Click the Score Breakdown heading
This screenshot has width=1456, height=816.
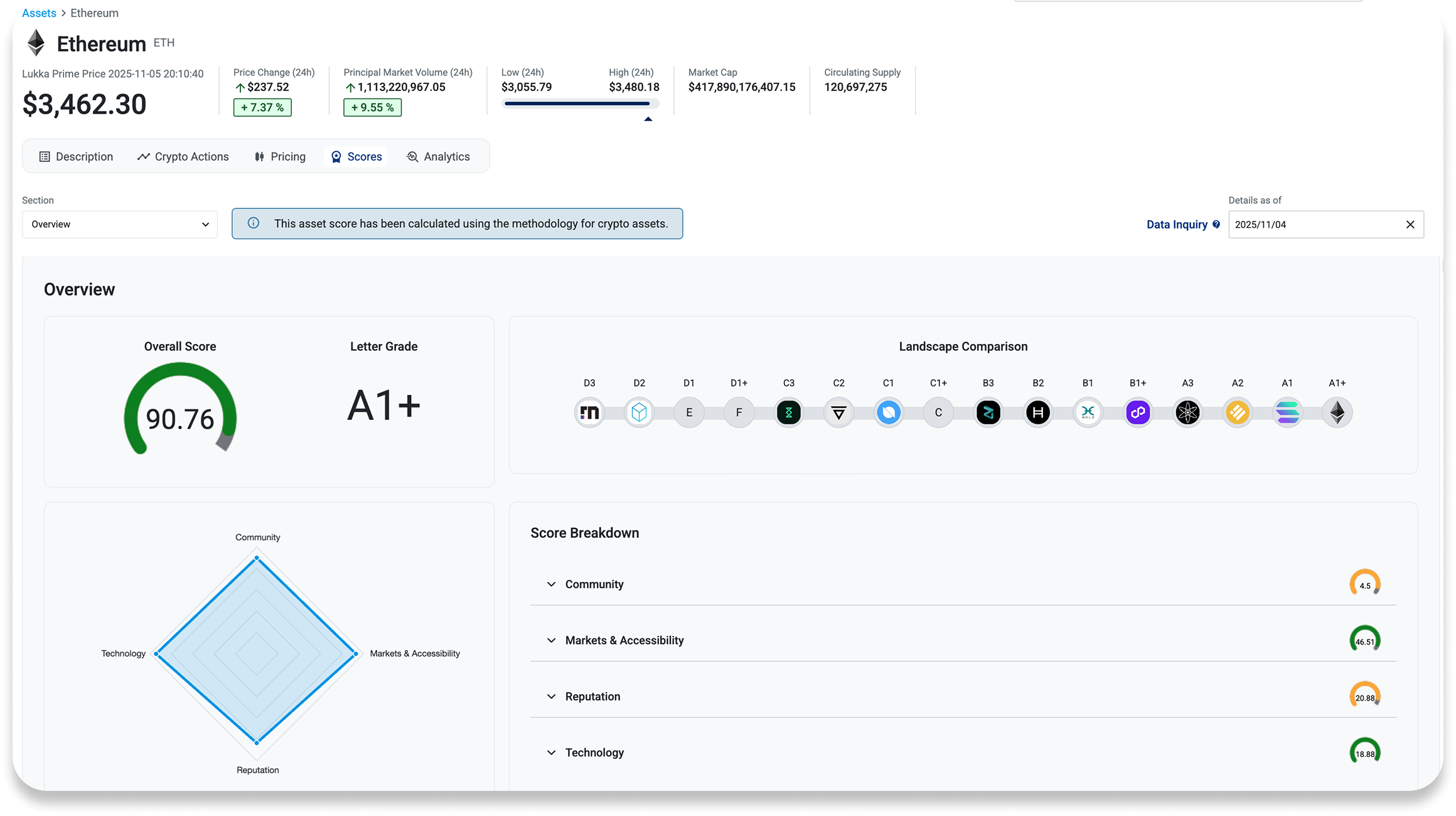585,533
